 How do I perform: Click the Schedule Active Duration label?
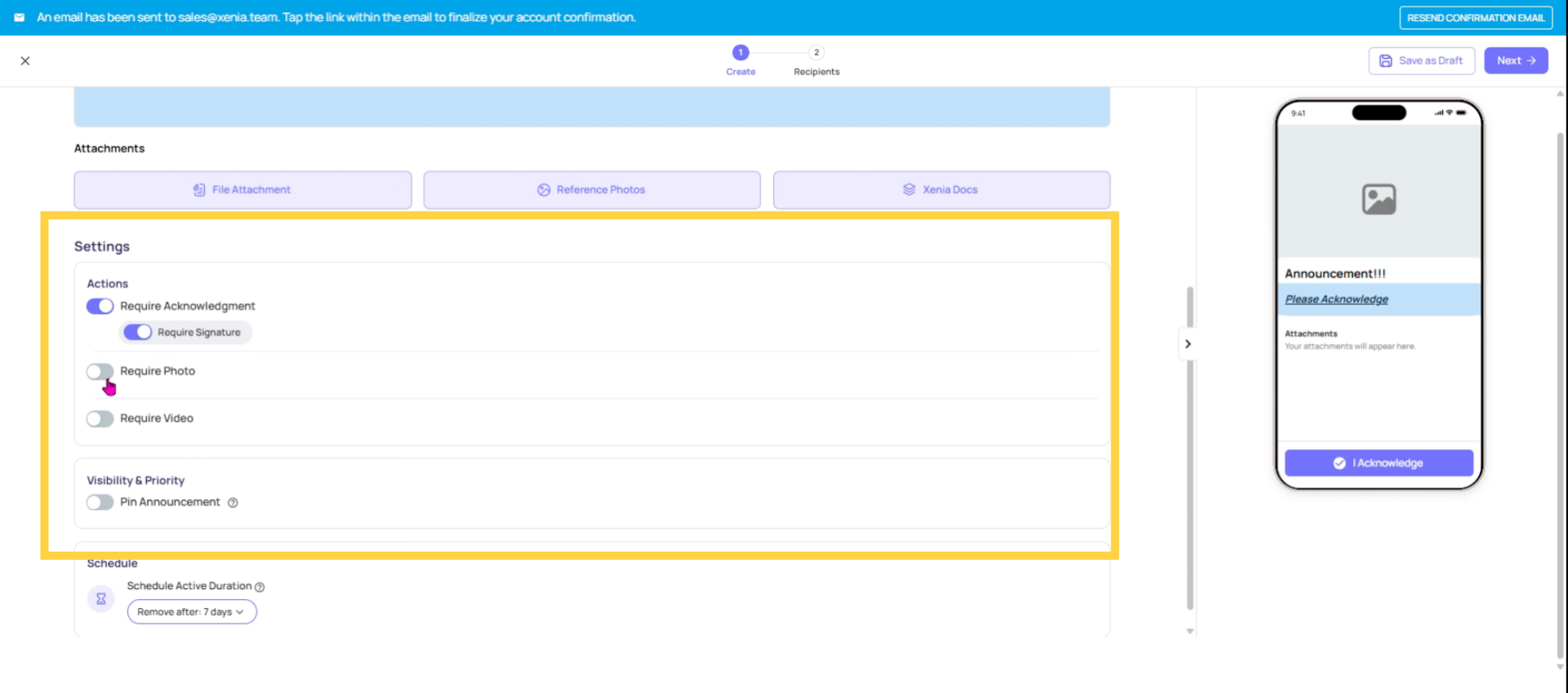tap(189, 586)
